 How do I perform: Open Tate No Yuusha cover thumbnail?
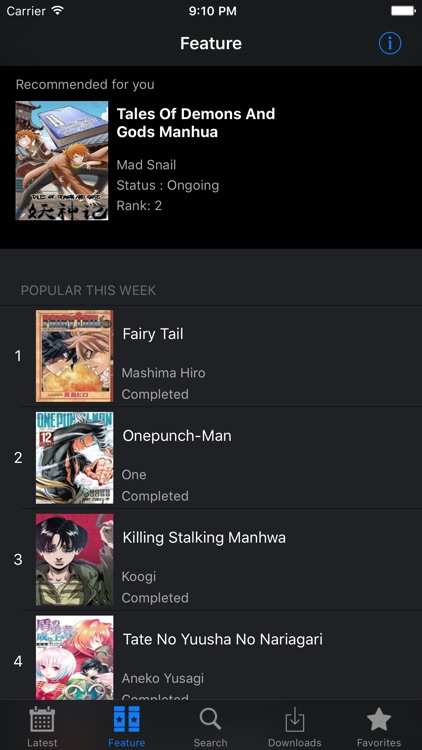point(75,658)
